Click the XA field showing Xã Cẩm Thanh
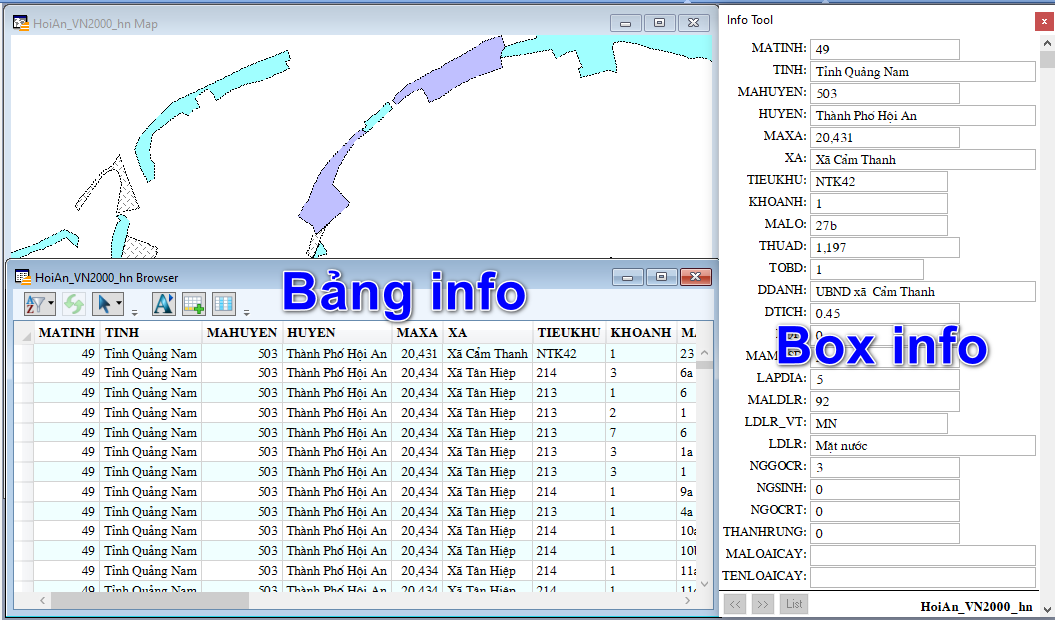 pyautogui.click(x=922, y=160)
